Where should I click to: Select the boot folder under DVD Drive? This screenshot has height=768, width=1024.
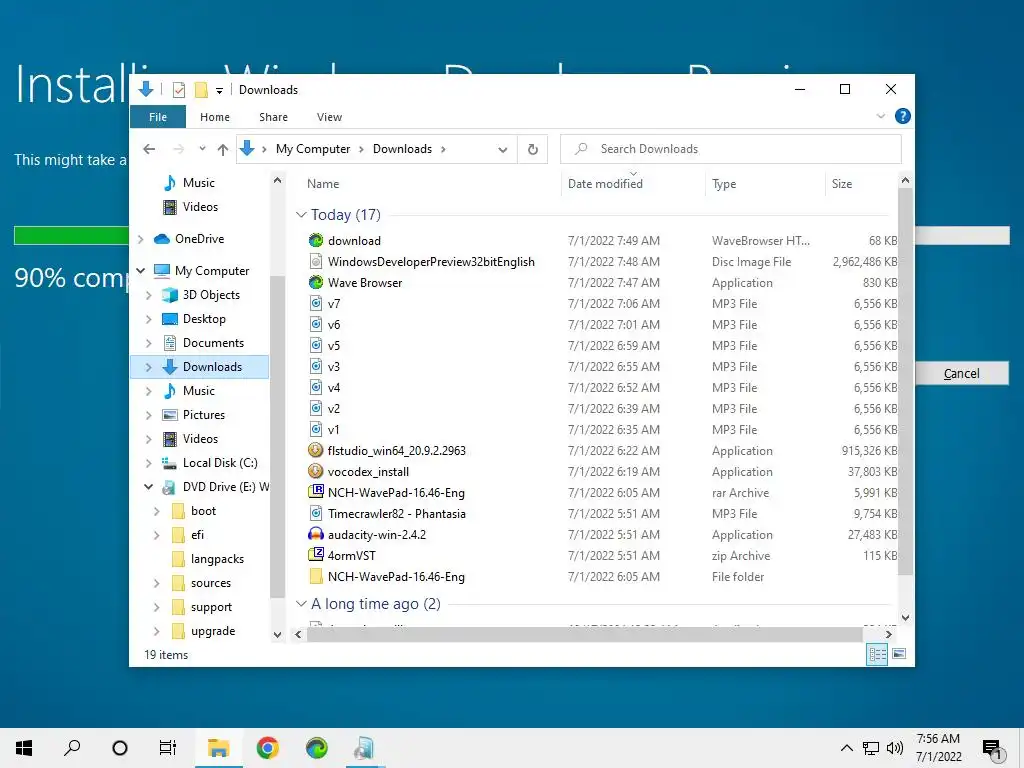point(203,511)
